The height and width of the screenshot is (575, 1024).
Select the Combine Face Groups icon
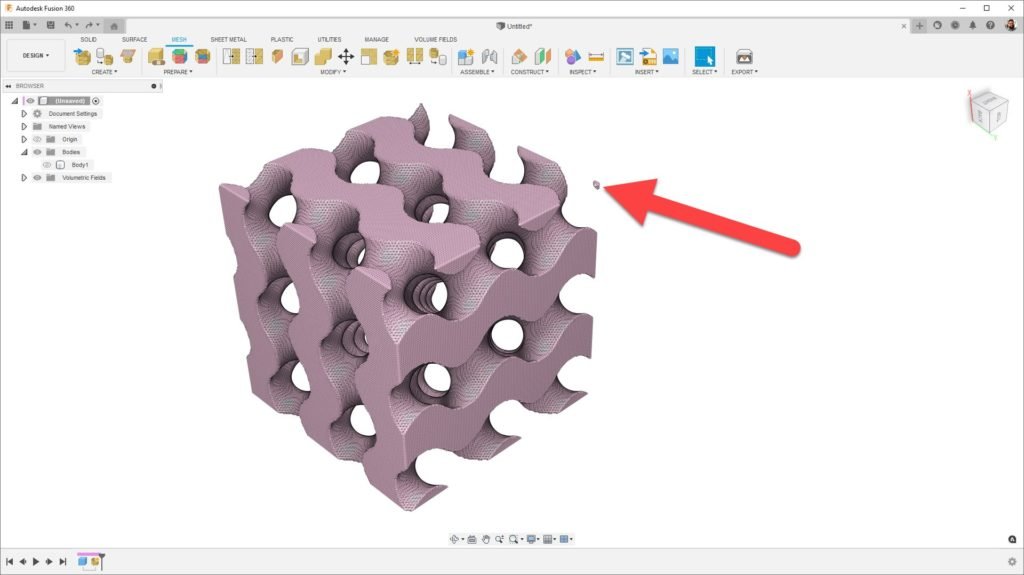tap(202, 56)
